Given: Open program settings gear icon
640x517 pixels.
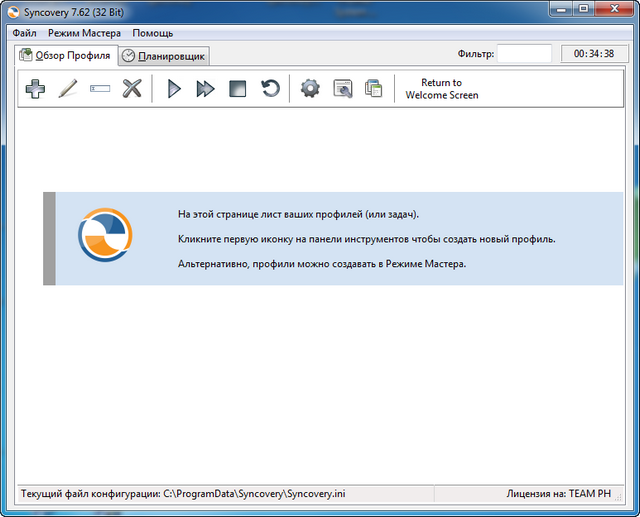Looking at the screenshot, I should pyautogui.click(x=310, y=90).
